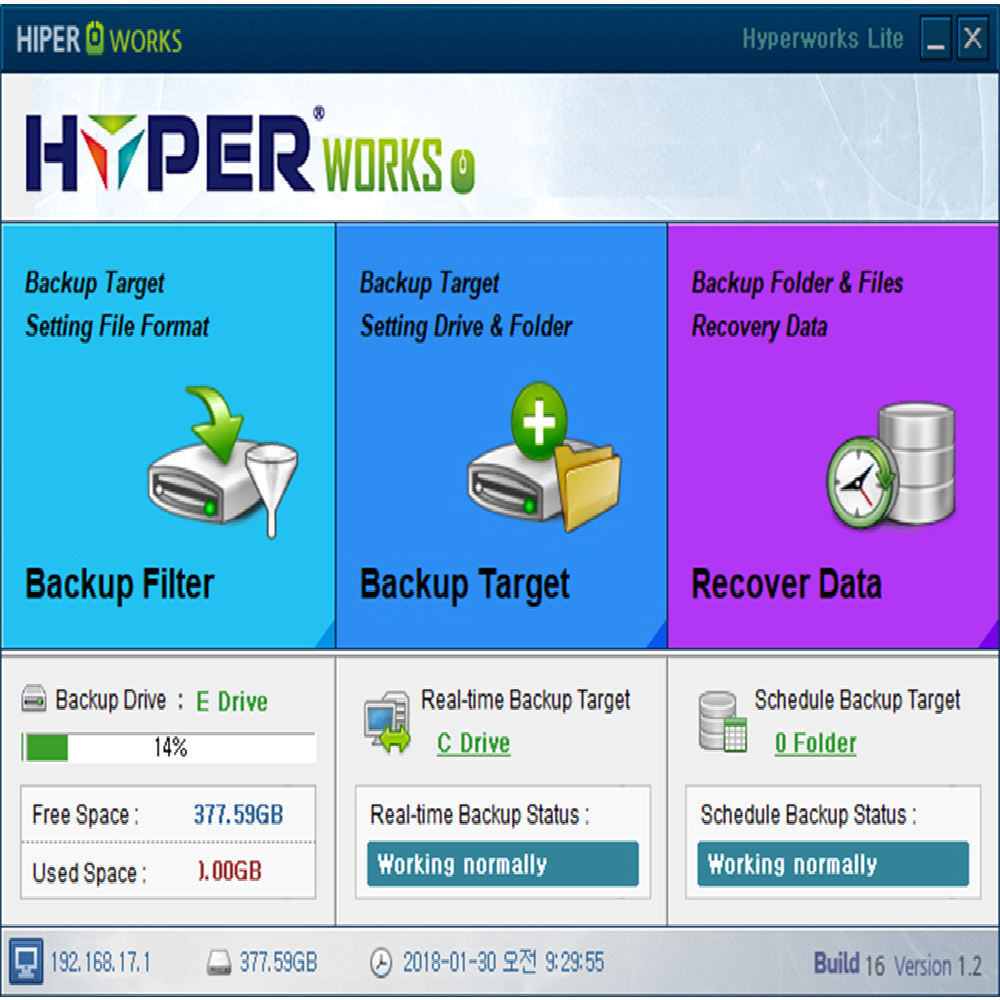This screenshot has width=1000, height=1000.
Task: Click the E Drive backup drive label
Action: (x=230, y=701)
